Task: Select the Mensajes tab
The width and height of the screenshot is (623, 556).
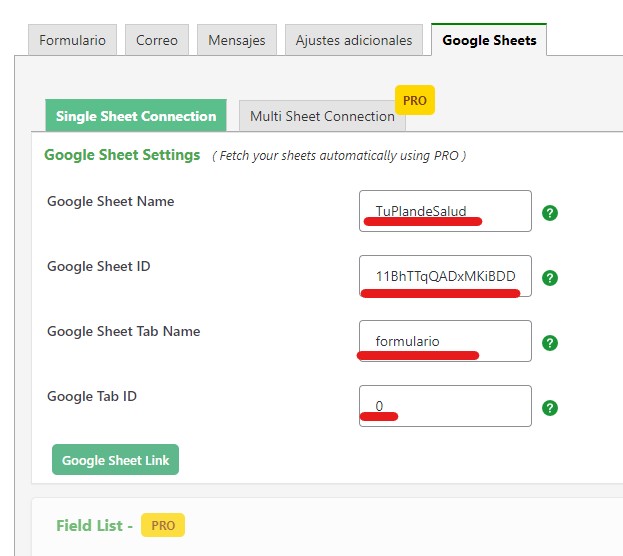Action: tap(237, 40)
